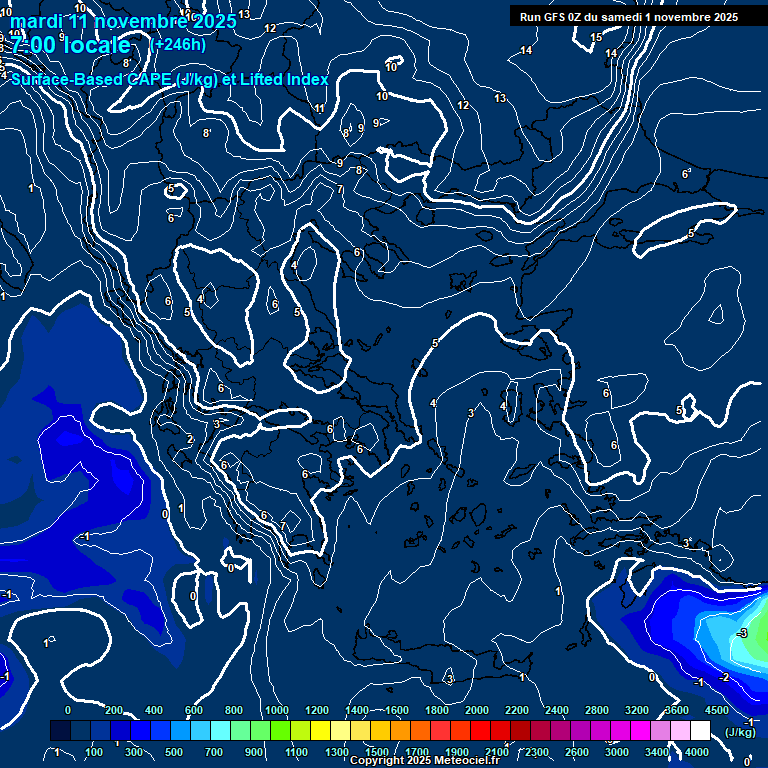
Task: Click the '1600' legend value
Action: 397,710
